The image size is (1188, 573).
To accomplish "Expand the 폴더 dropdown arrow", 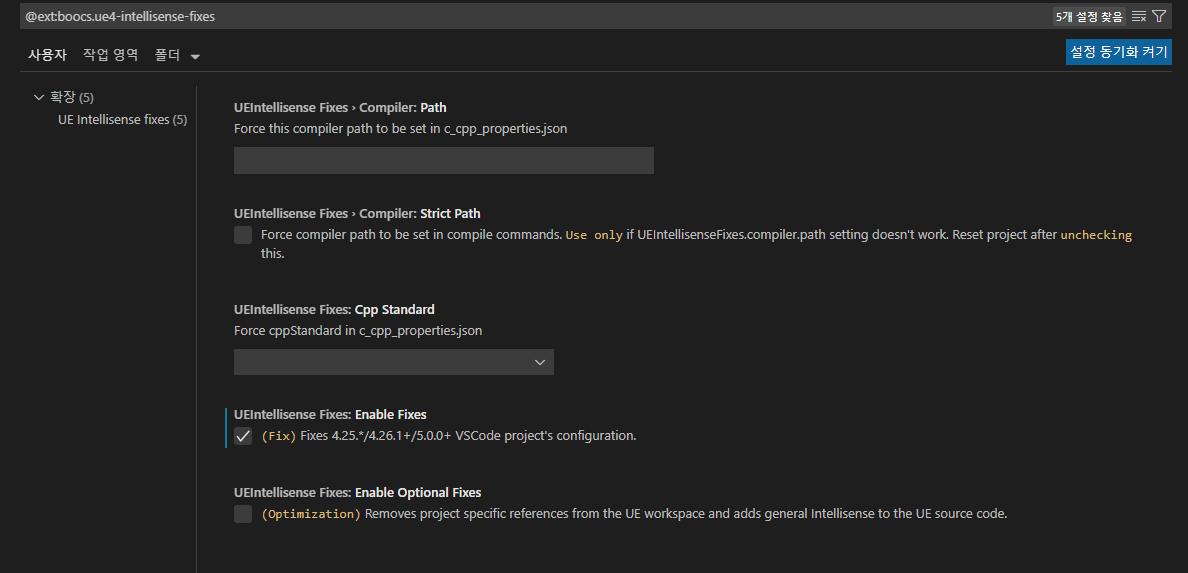I will click(x=195, y=56).
